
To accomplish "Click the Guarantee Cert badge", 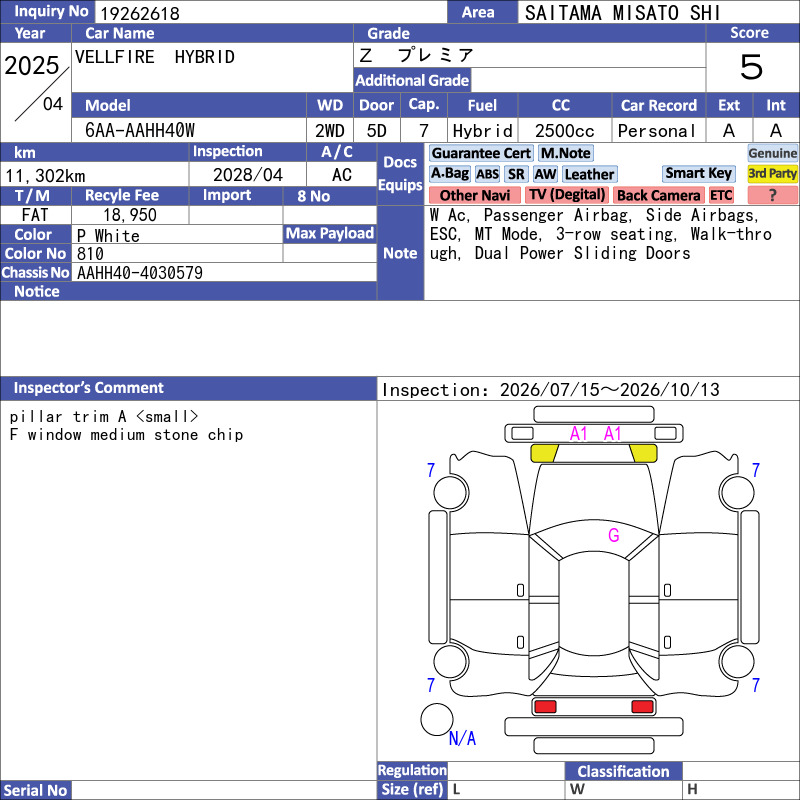I will (x=481, y=153).
